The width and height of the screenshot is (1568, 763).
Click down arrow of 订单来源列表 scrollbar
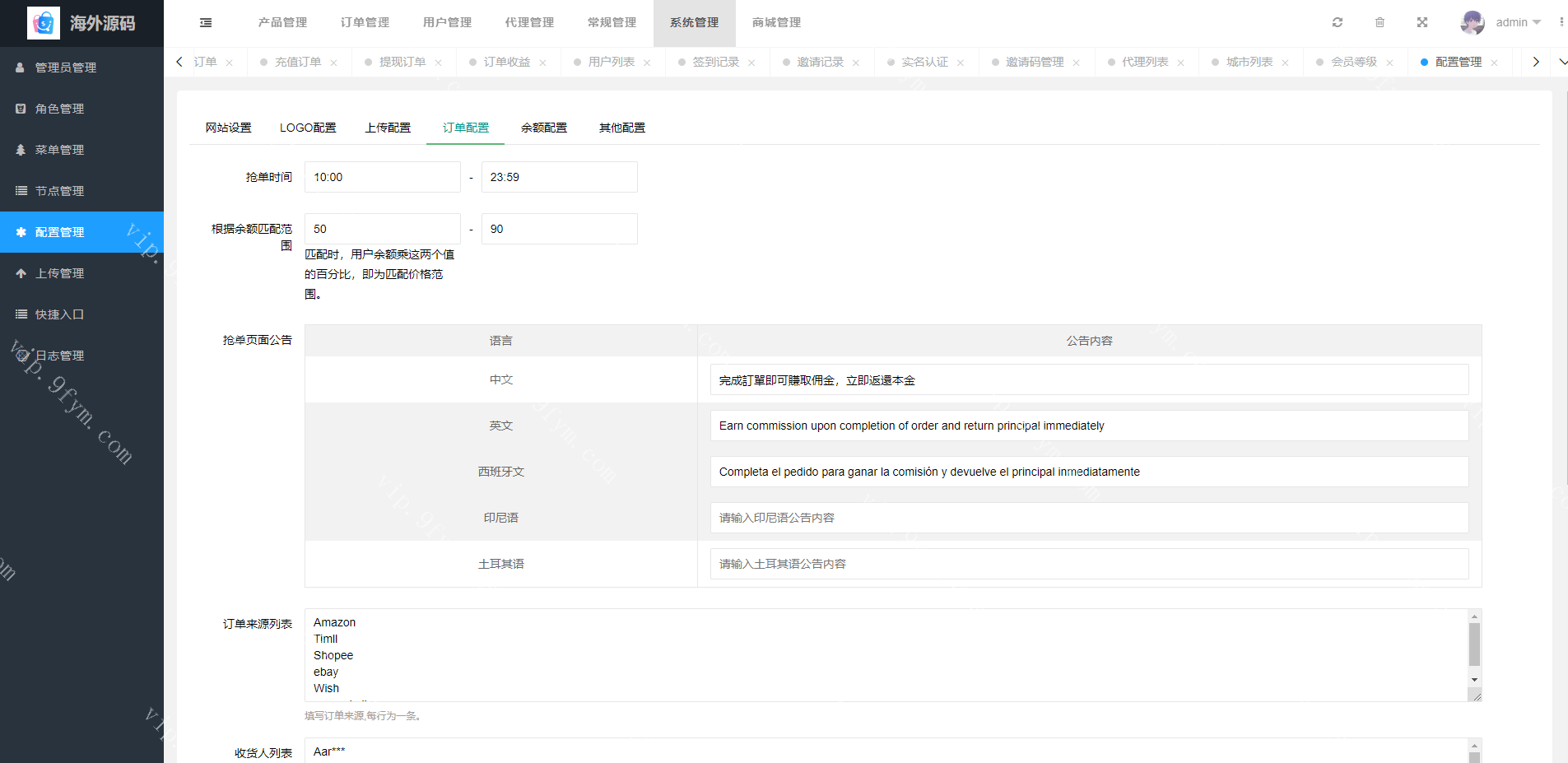click(1474, 680)
